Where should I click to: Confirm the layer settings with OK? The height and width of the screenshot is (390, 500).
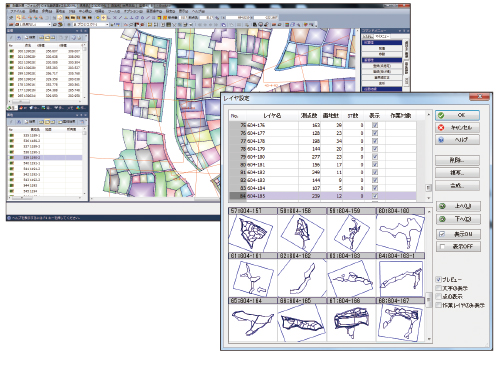457,115
